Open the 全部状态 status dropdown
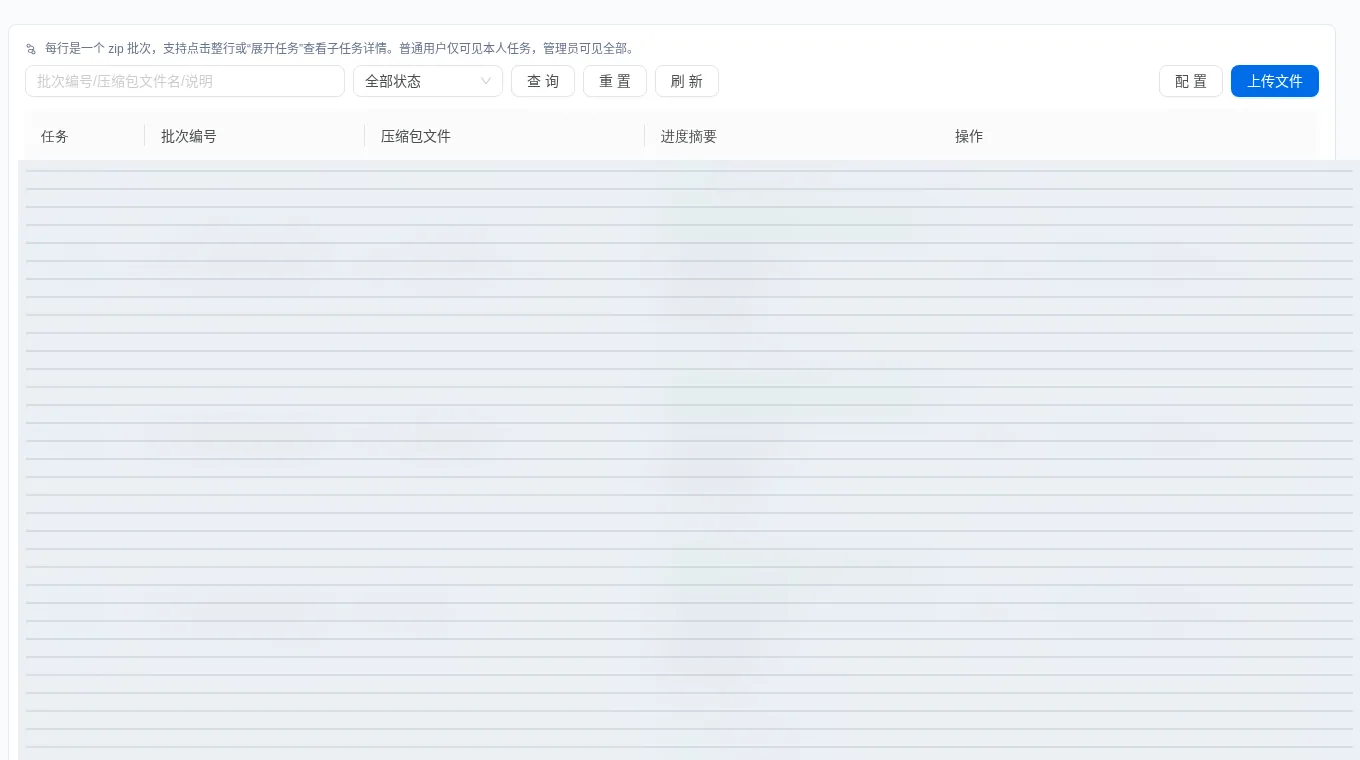Image resolution: width=1360 pixels, height=760 pixels. click(x=428, y=81)
